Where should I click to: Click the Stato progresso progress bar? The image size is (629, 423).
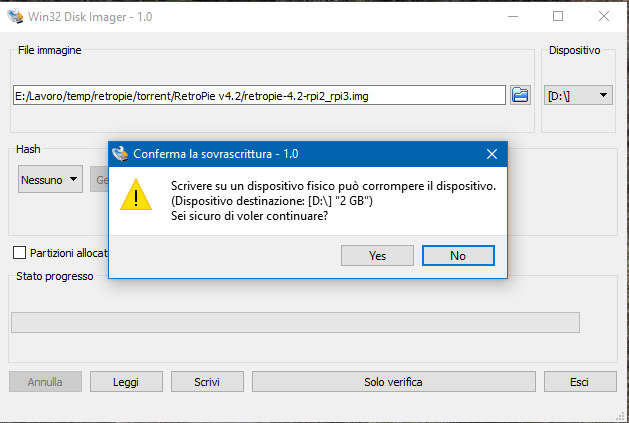295,322
